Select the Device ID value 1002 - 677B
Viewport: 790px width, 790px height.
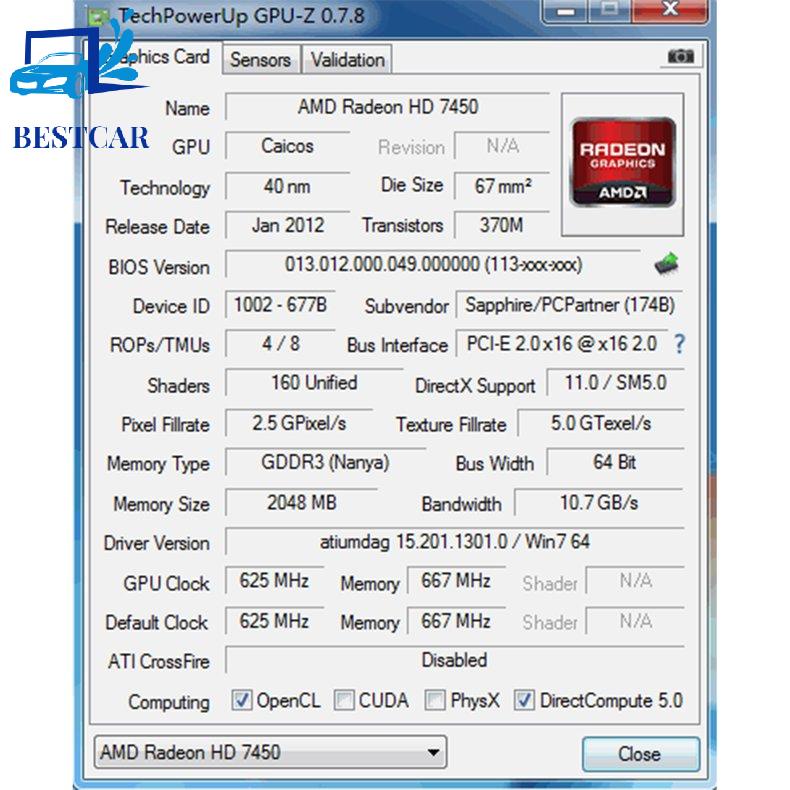pos(280,305)
